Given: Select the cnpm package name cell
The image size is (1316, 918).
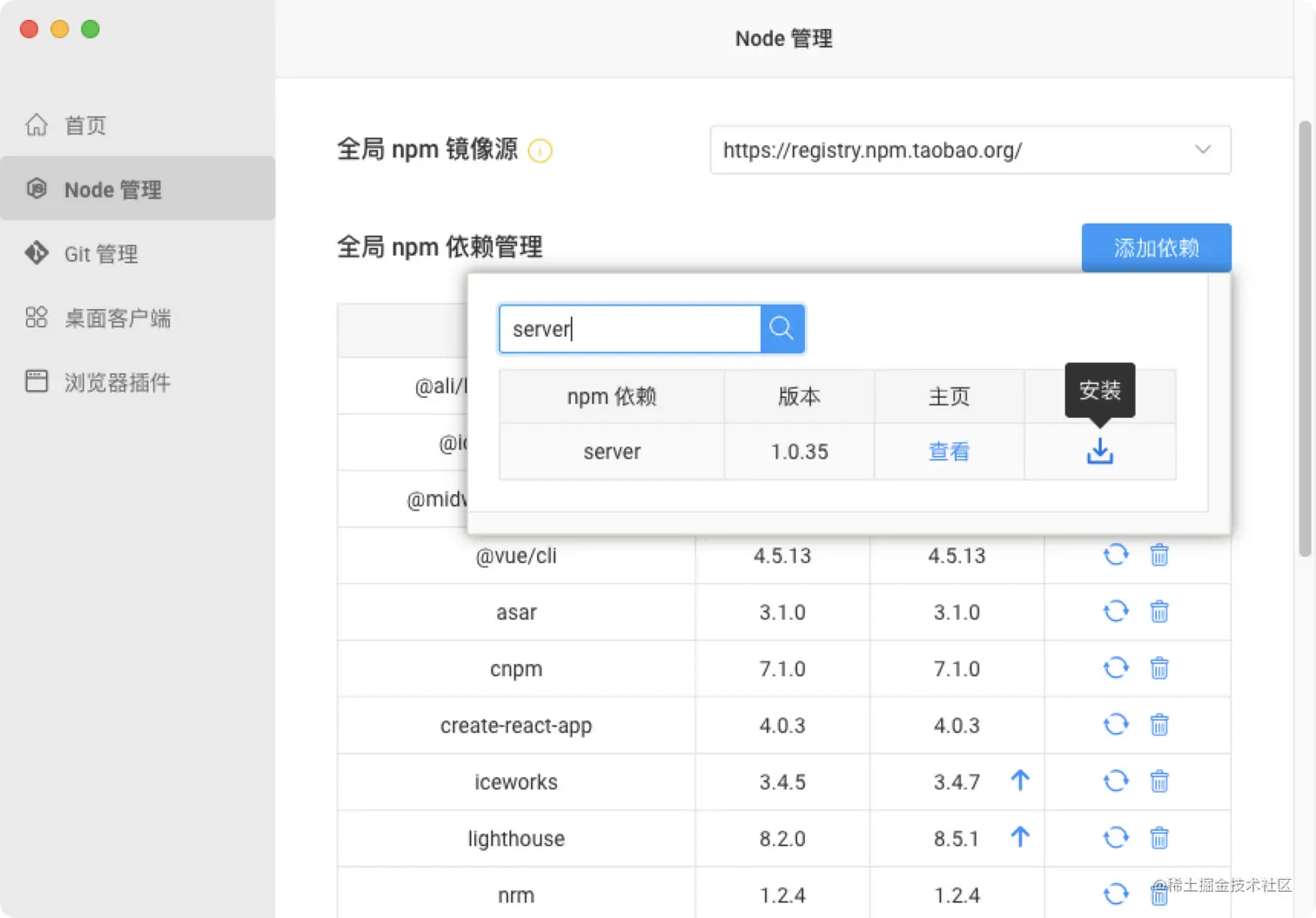Looking at the screenshot, I should tap(516, 668).
